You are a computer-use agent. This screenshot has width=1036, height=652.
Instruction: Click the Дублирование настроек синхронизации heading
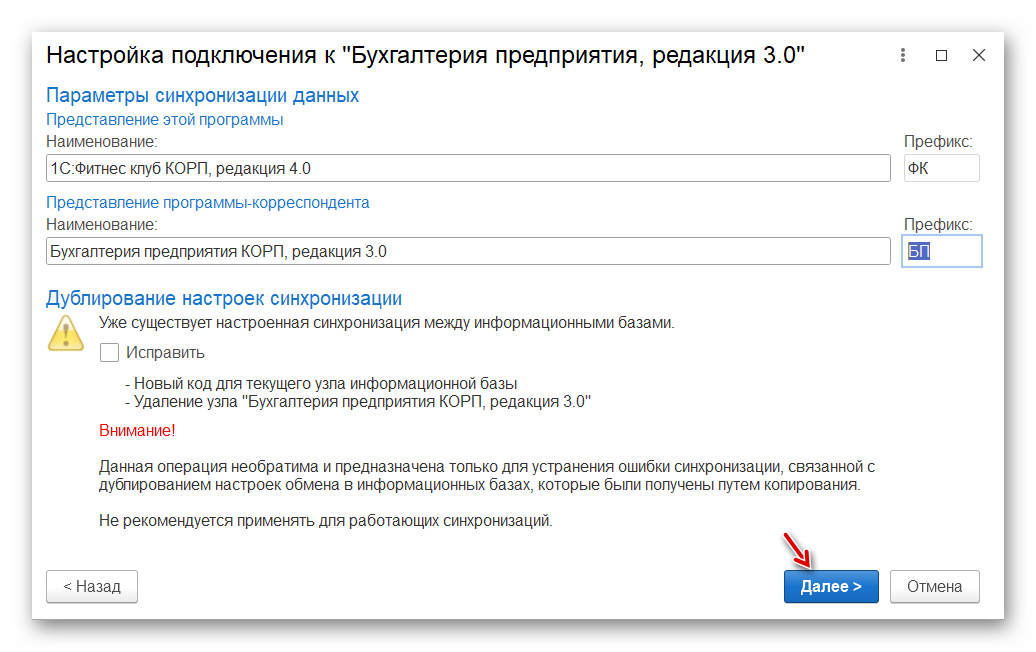point(224,299)
